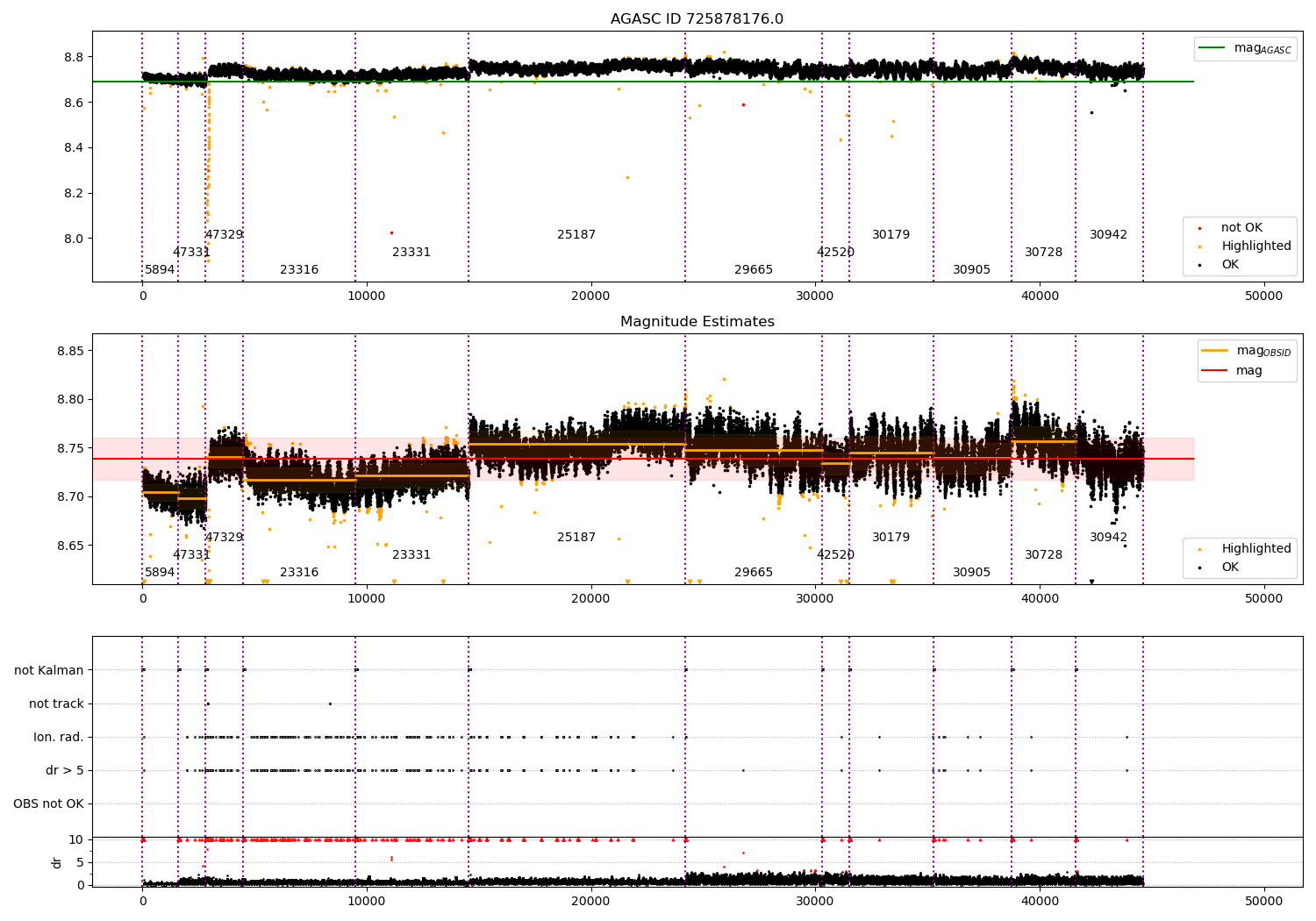Click obsid label 25187 in Magnitude Estimates plot
Screen dimensions: 1316x921
(576, 538)
